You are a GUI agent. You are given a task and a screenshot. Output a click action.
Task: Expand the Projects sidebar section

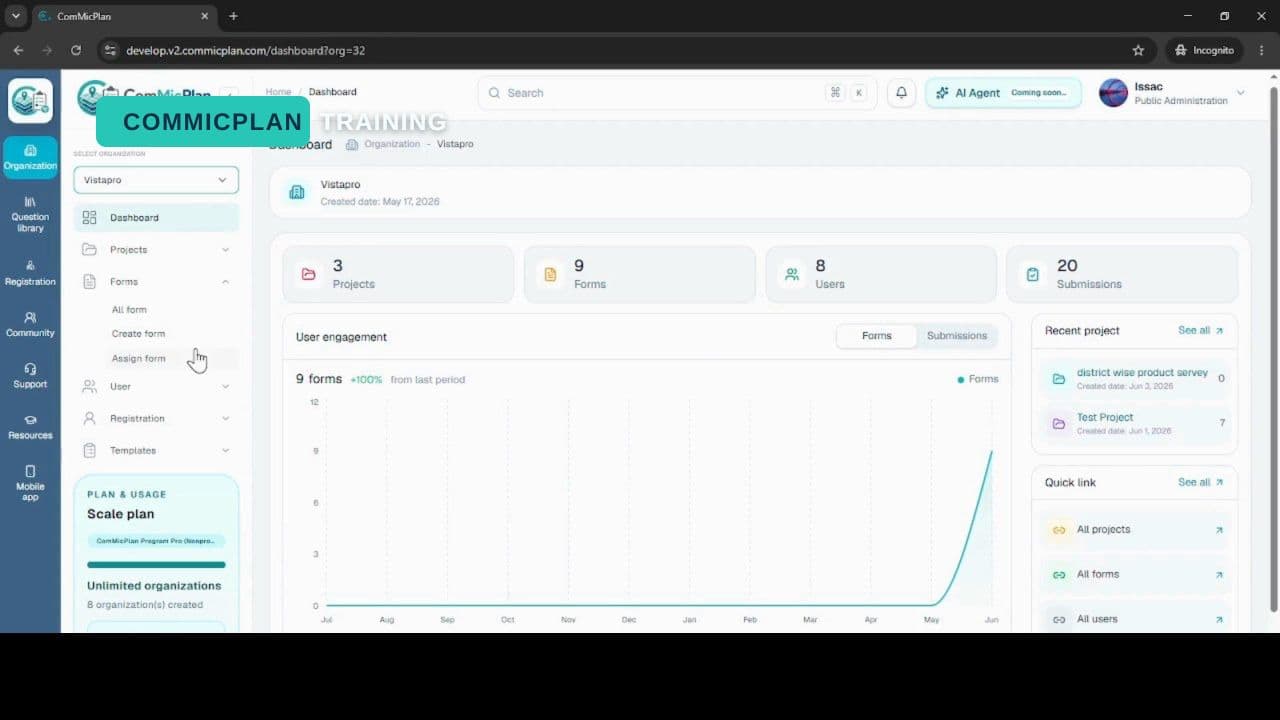tap(156, 250)
